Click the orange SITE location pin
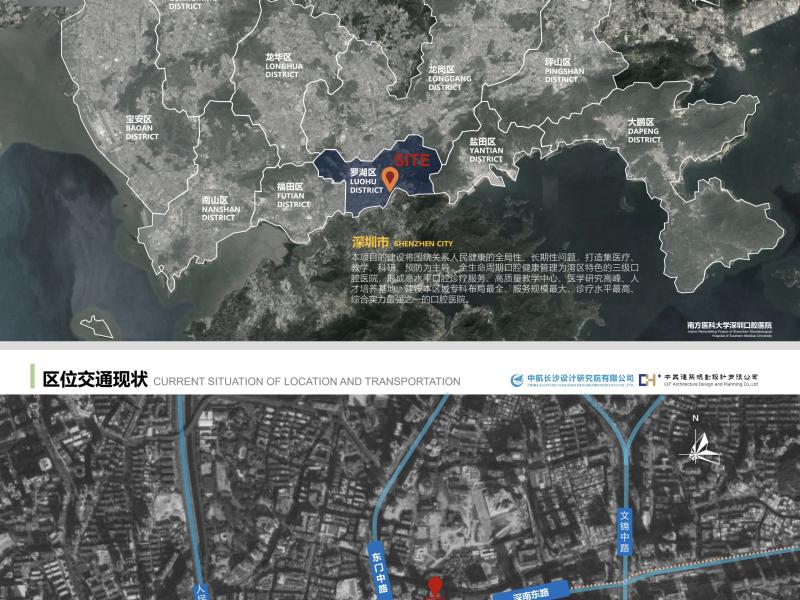The width and height of the screenshot is (800, 600). (391, 175)
